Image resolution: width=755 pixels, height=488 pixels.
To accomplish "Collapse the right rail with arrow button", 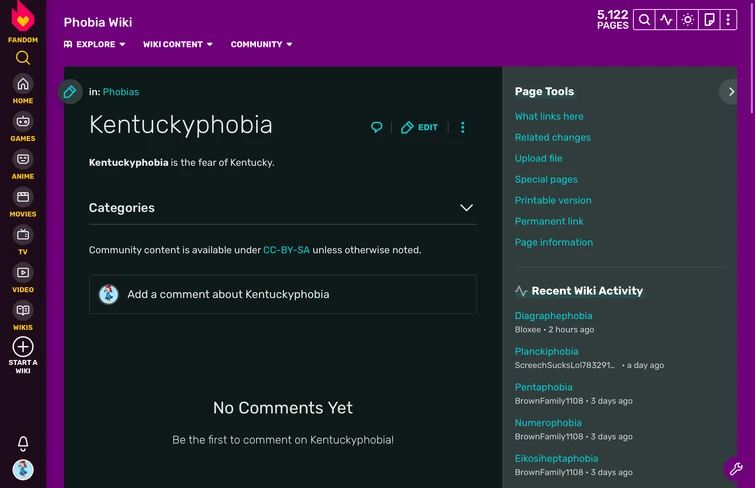I will coord(731,92).
